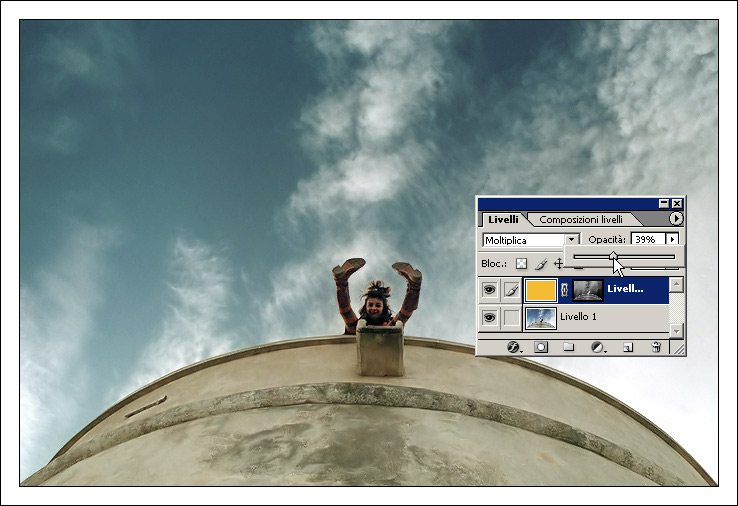Screen dimensions: 738x506
Task: Minimize the Livelli palette
Action: pyautogui.click(x=664, y=203)
